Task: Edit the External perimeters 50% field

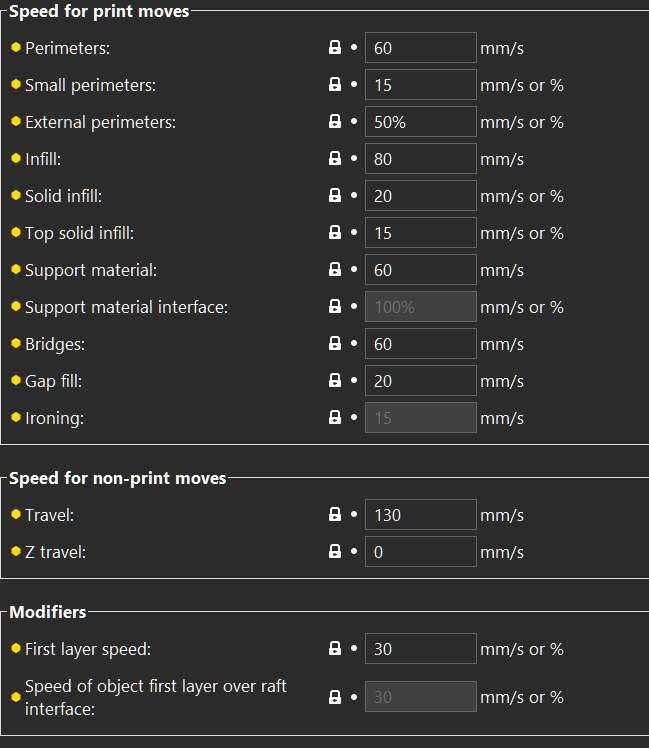Action: (420, 122)
